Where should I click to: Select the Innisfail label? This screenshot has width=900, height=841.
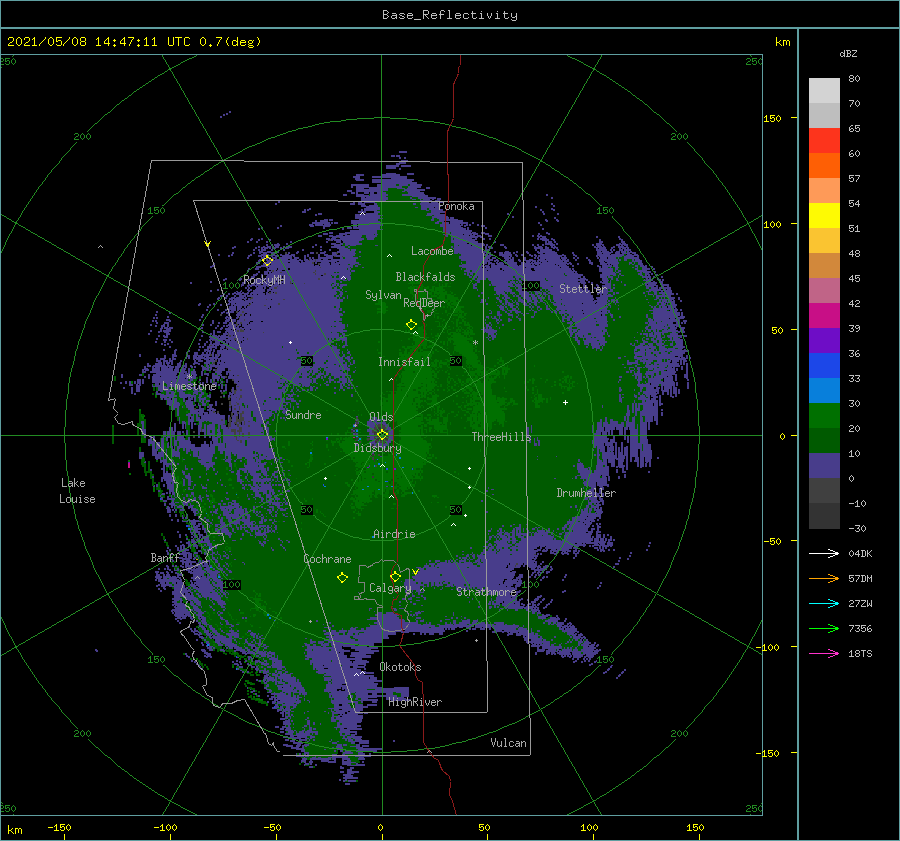point(404,362)
